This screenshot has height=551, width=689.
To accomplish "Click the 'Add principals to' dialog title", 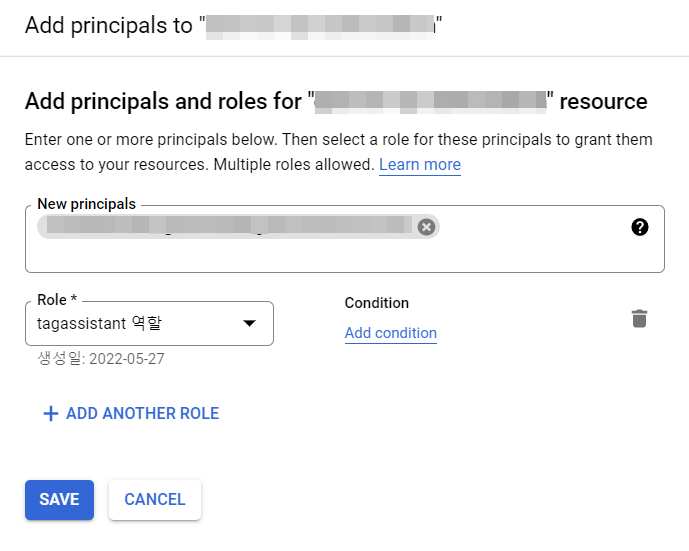I will (x=108, y=25).
